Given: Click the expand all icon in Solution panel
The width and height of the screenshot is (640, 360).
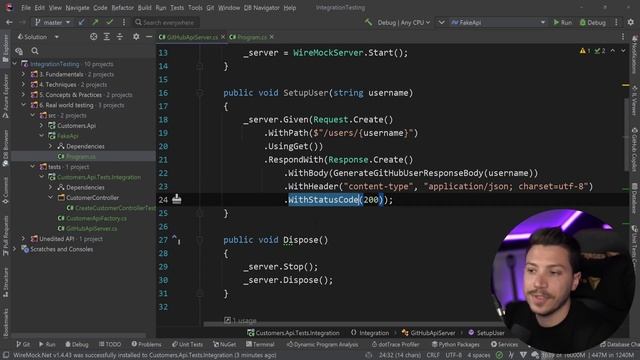Looking at the screenshot, I should coord(107,37).
